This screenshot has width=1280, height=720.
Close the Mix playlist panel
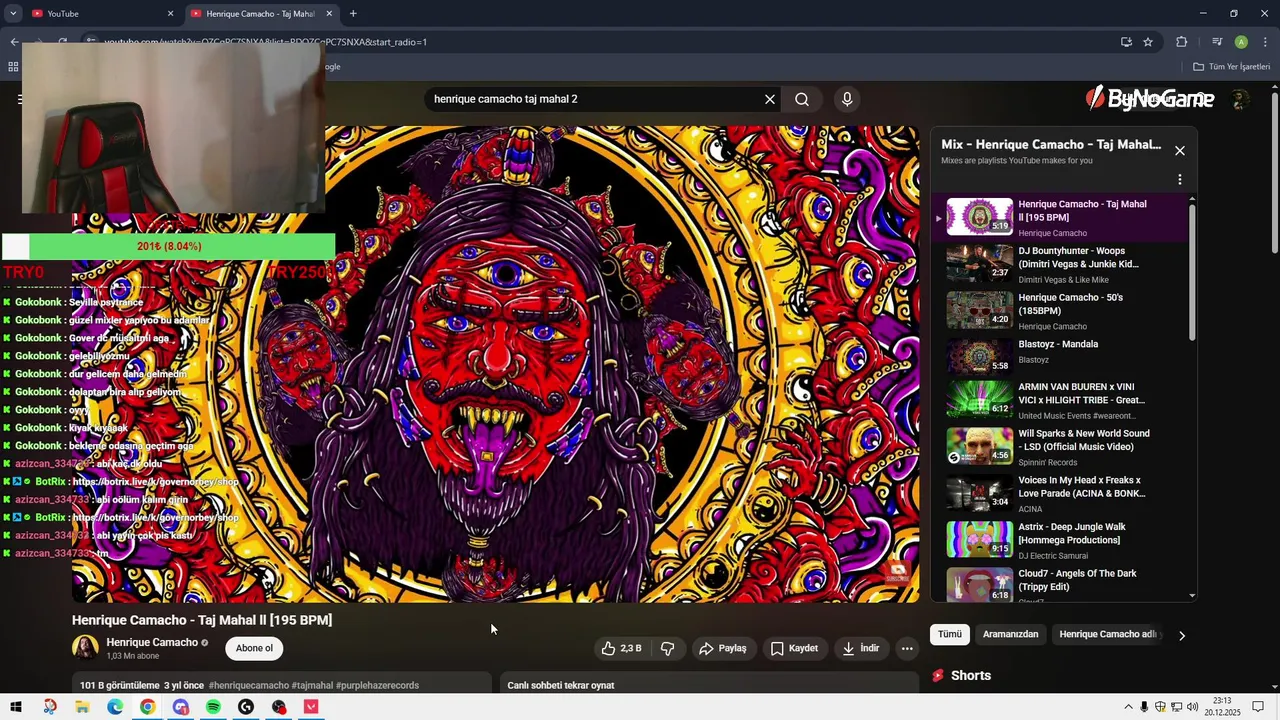pyautogui.click(x=1180, y=151)
